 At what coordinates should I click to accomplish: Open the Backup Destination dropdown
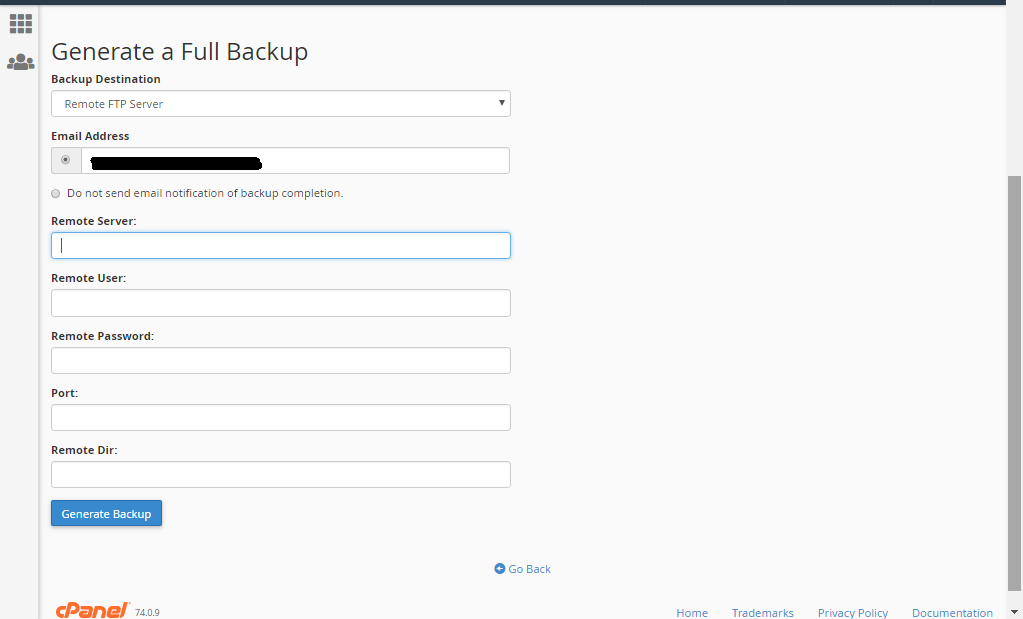(281, 104)
